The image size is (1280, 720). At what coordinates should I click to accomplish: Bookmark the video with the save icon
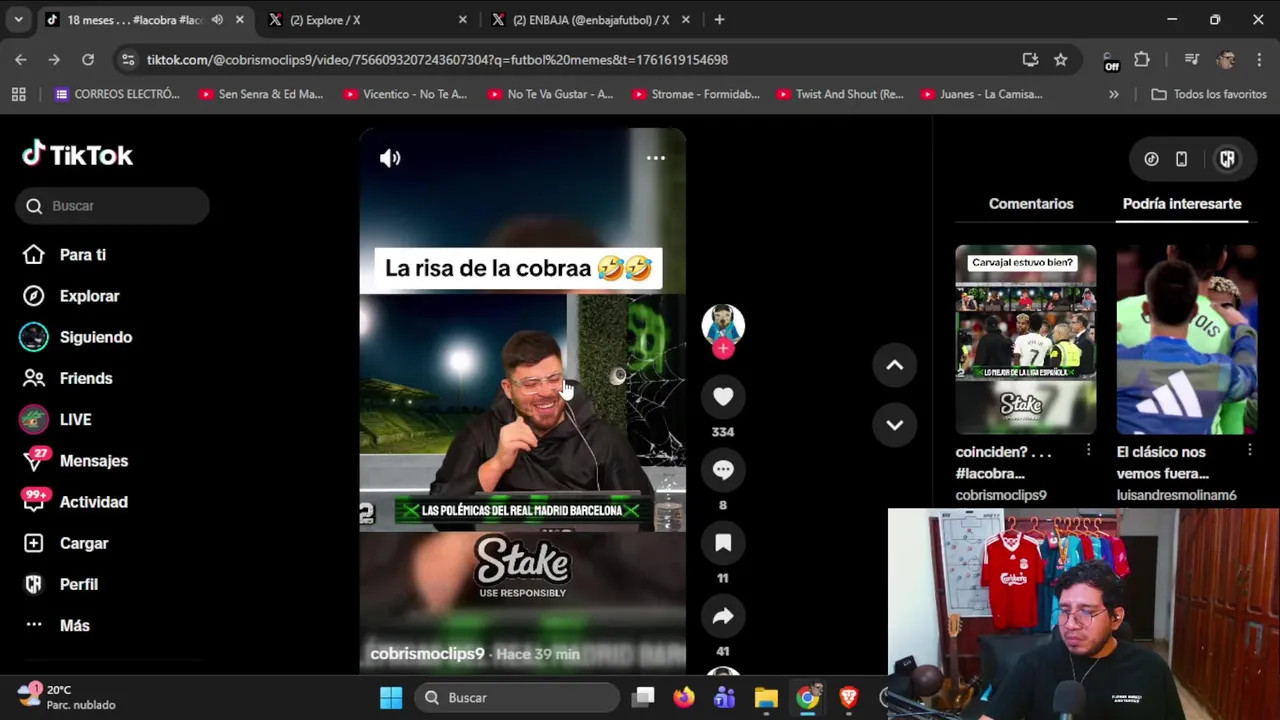point(723,543)
